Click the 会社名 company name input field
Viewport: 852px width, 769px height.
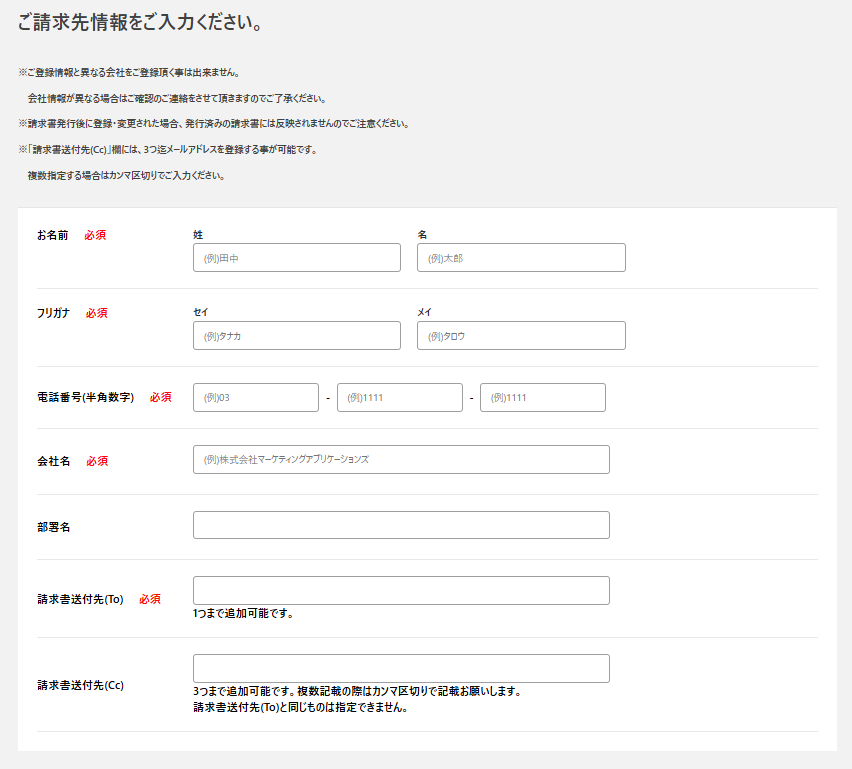[x=401, y=460]
